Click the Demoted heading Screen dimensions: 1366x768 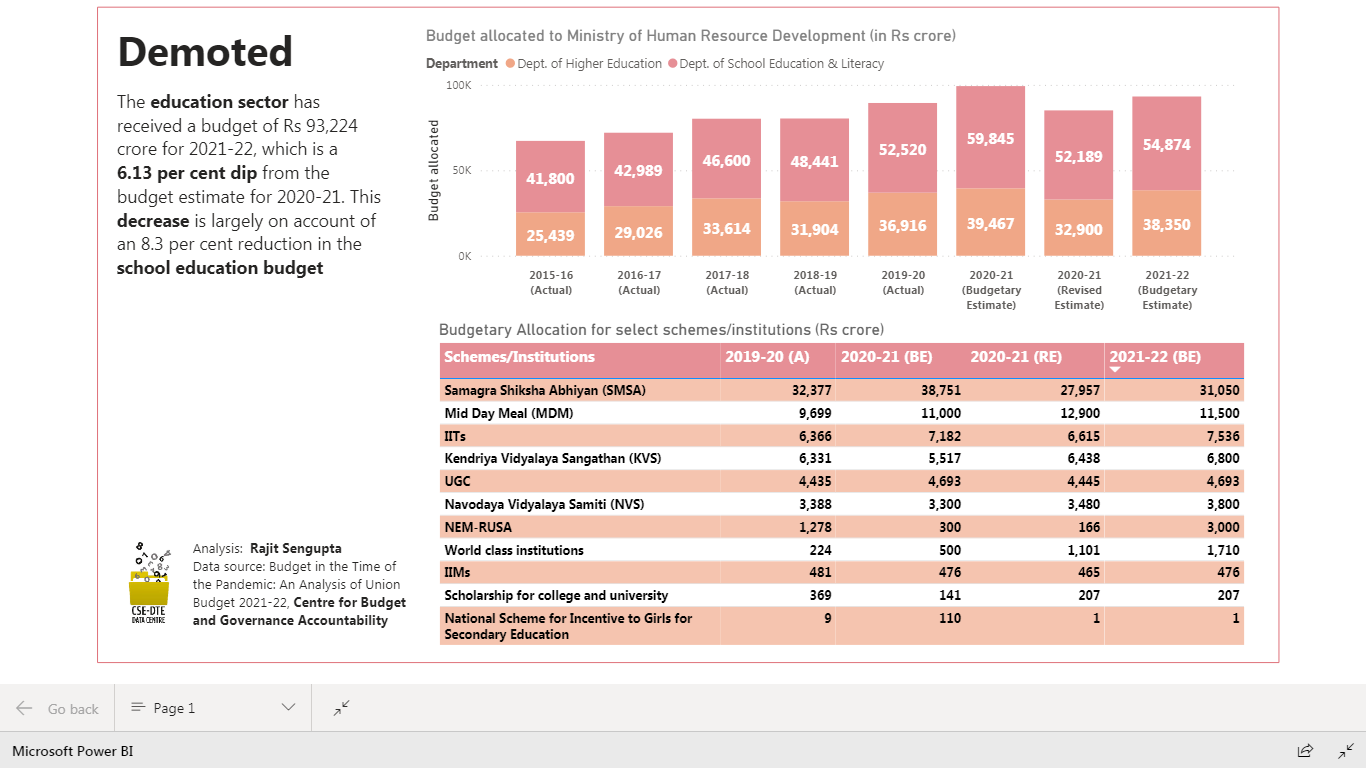coord(205,52)
